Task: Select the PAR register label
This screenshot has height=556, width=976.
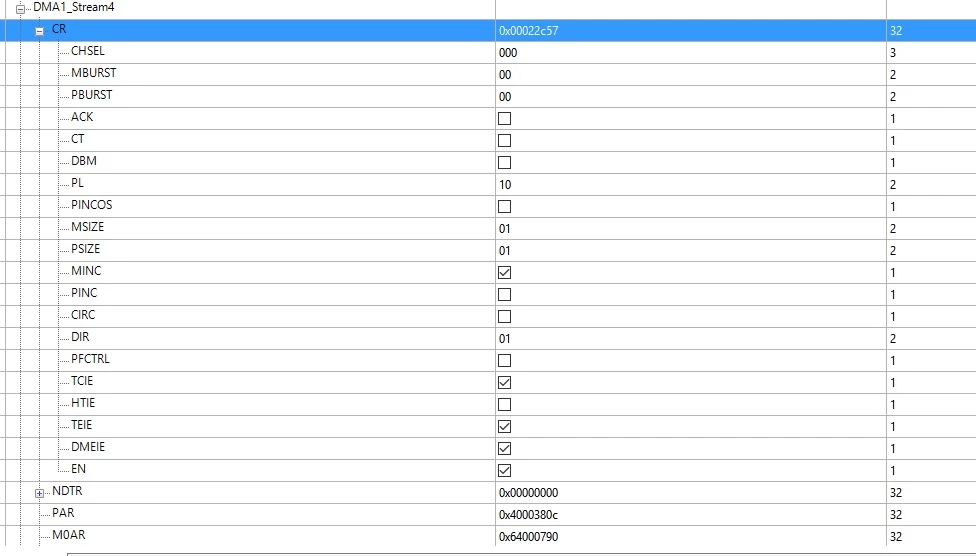Action: (x=63, y=513)
